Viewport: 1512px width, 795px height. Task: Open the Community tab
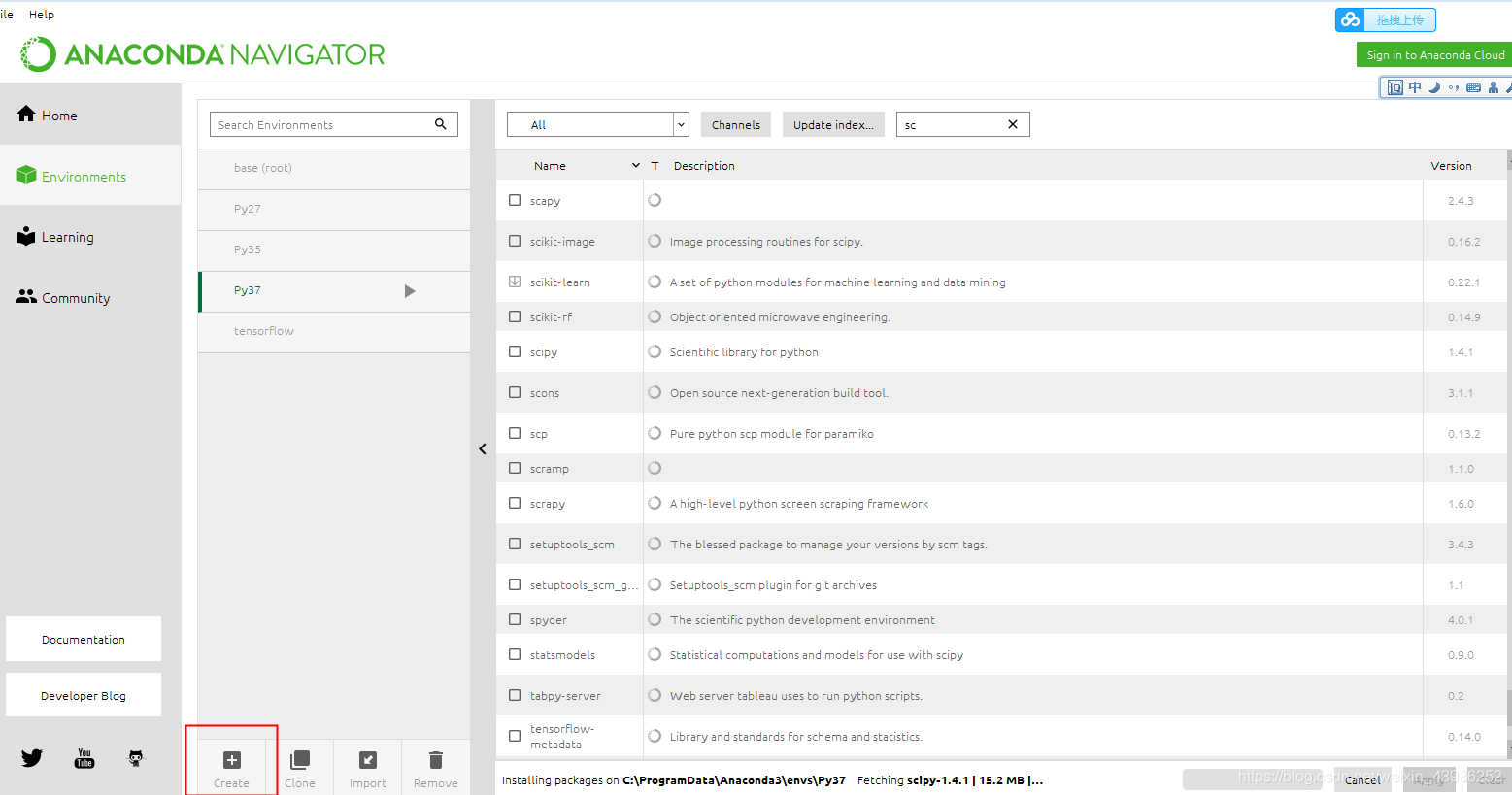(90, 298)
